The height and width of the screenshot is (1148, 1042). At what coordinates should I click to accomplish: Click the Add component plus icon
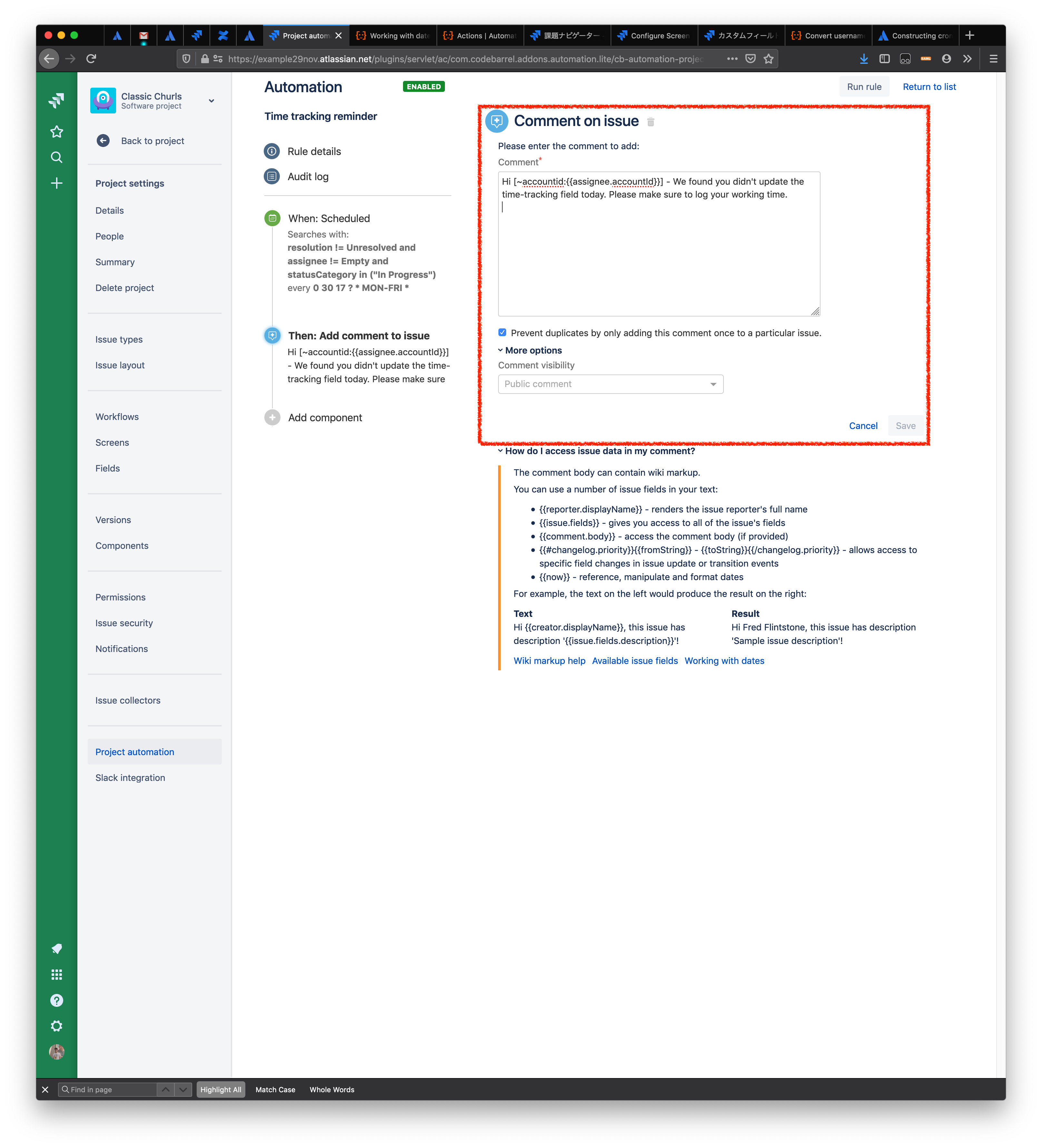click(x=272, y=417)
